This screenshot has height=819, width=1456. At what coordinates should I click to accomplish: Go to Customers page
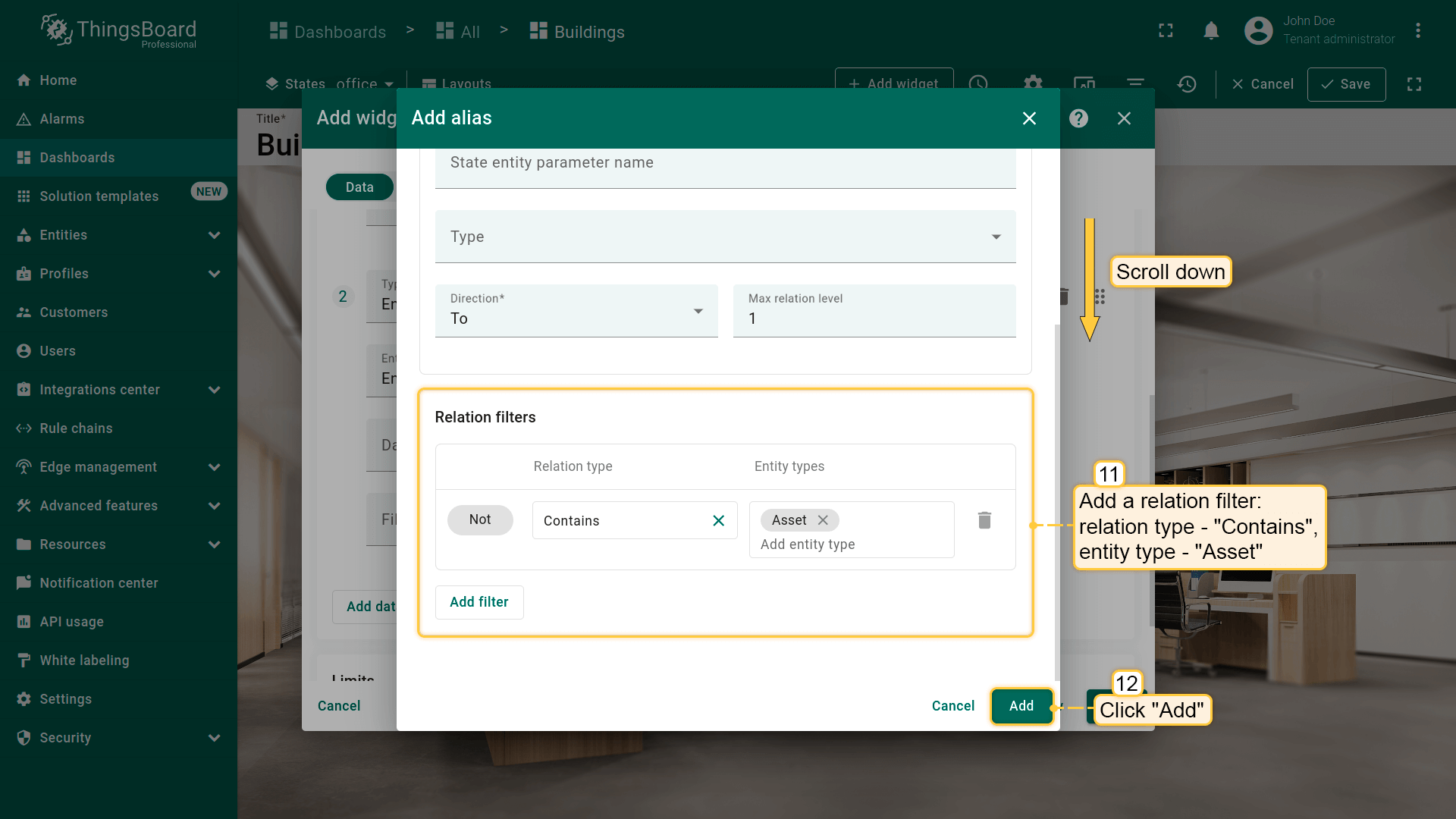pos(74,312)
